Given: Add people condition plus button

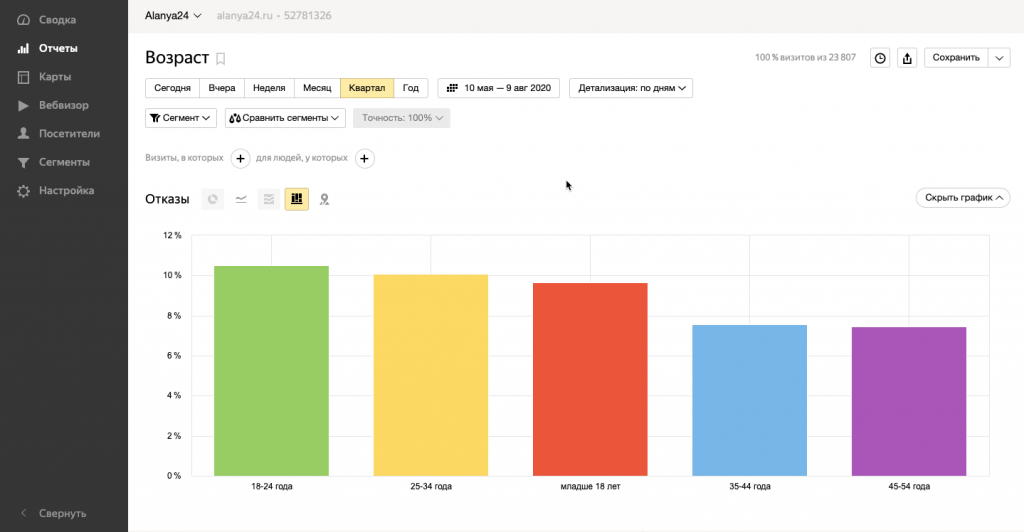Looking at the screenshot, I should coord(364,158).
